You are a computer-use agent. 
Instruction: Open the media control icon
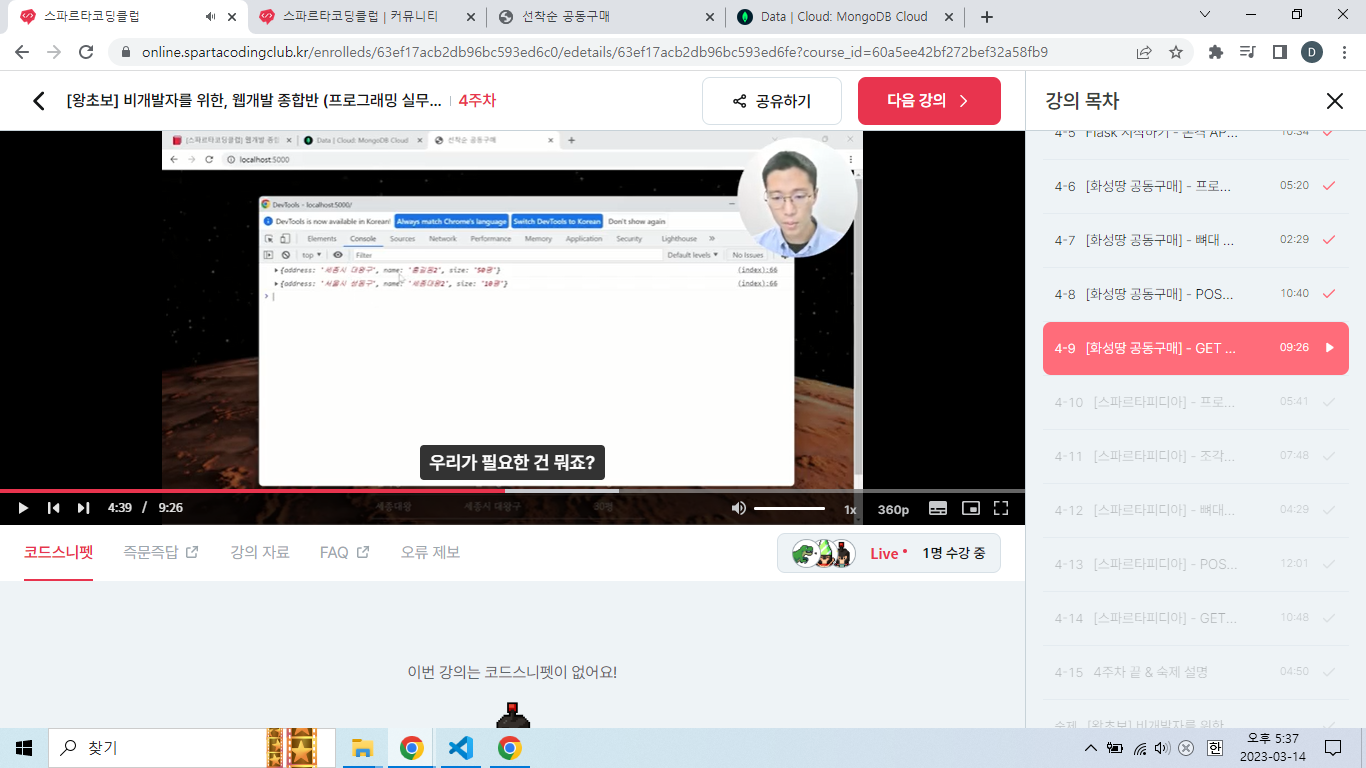pos(1247,52)
